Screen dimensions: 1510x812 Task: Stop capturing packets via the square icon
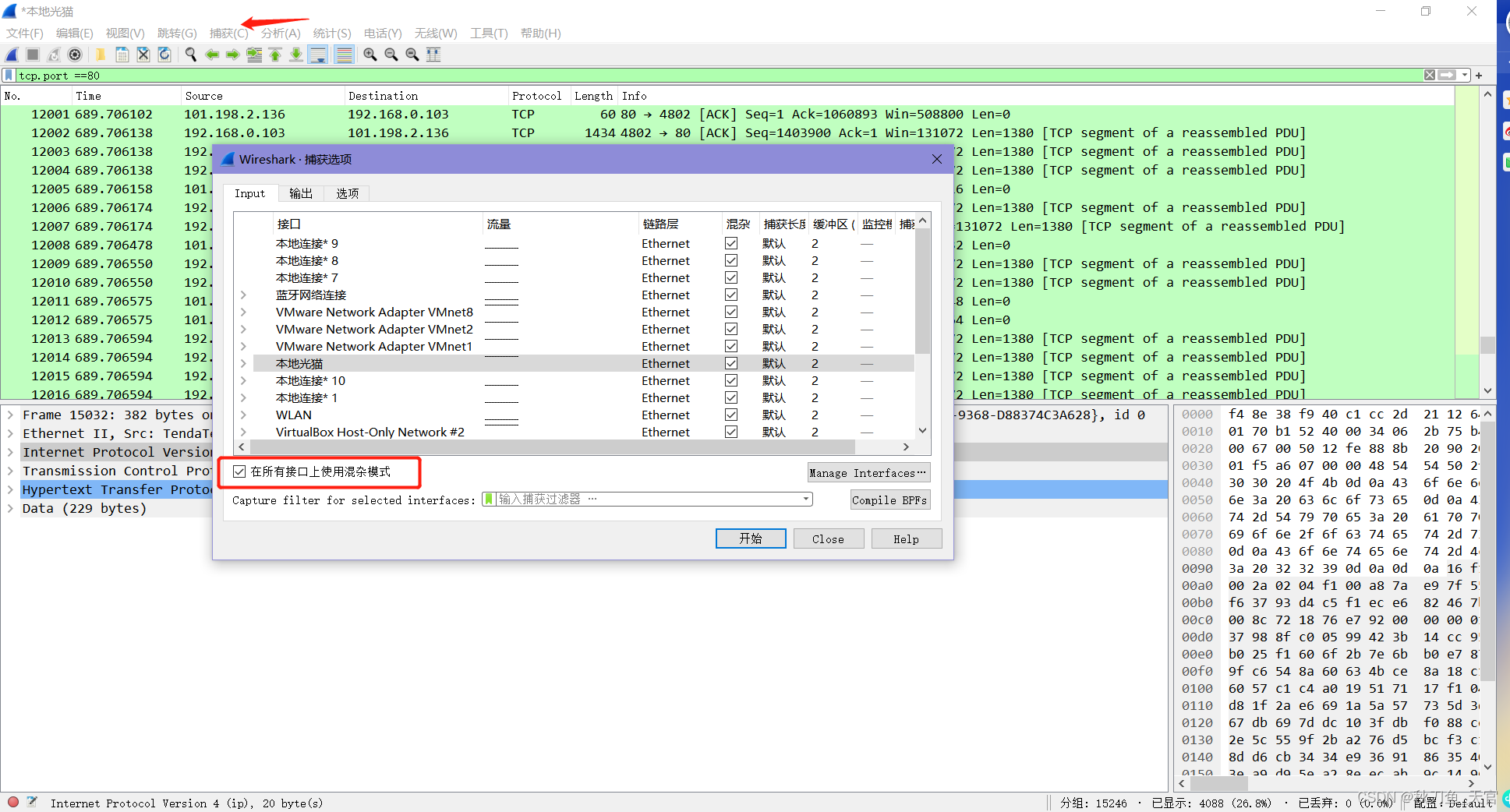pos(33,55)
